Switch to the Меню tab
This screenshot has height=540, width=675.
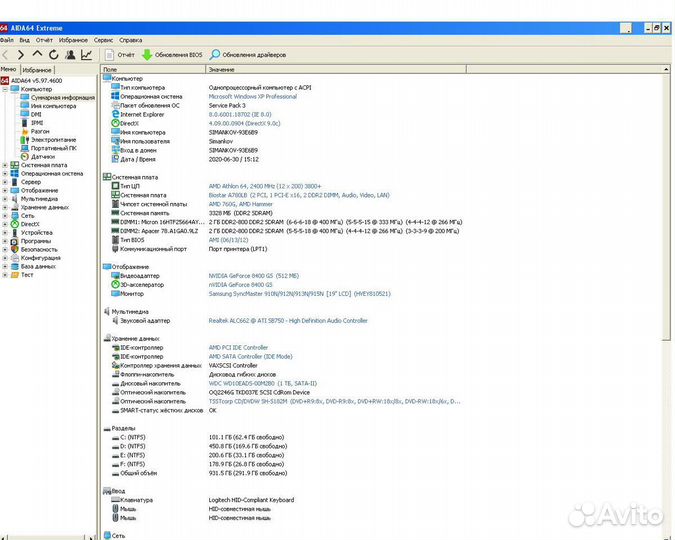9,69
